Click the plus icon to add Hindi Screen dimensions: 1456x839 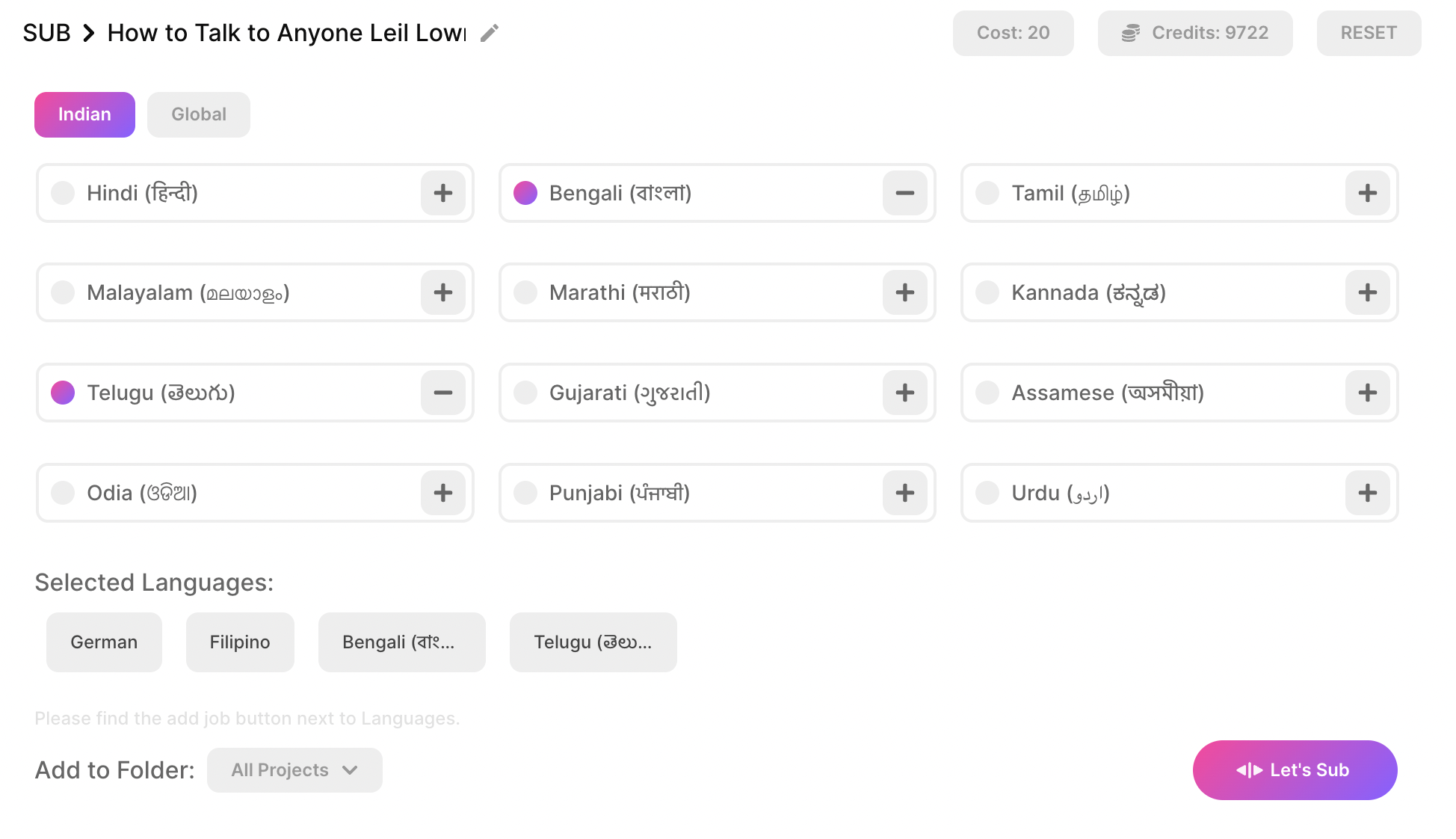(442, 193)
